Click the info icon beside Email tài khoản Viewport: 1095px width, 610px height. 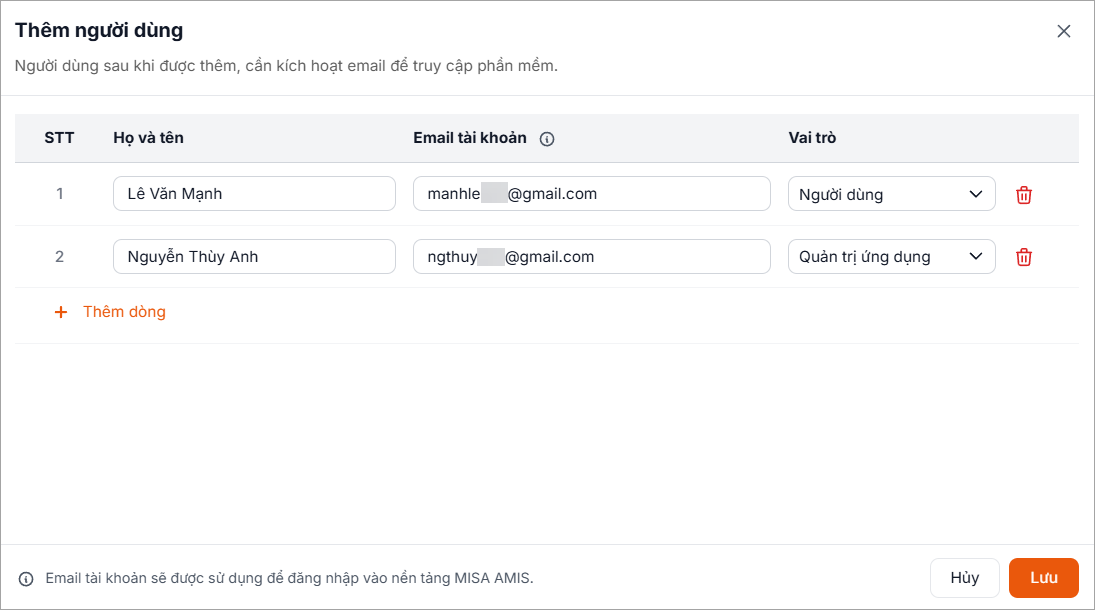(547, 139)
